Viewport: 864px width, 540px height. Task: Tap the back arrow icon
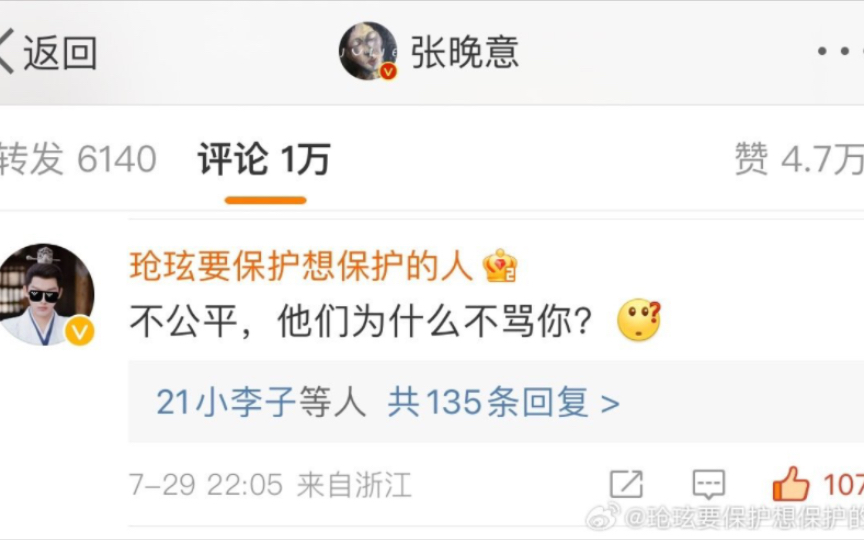[7, 52]
